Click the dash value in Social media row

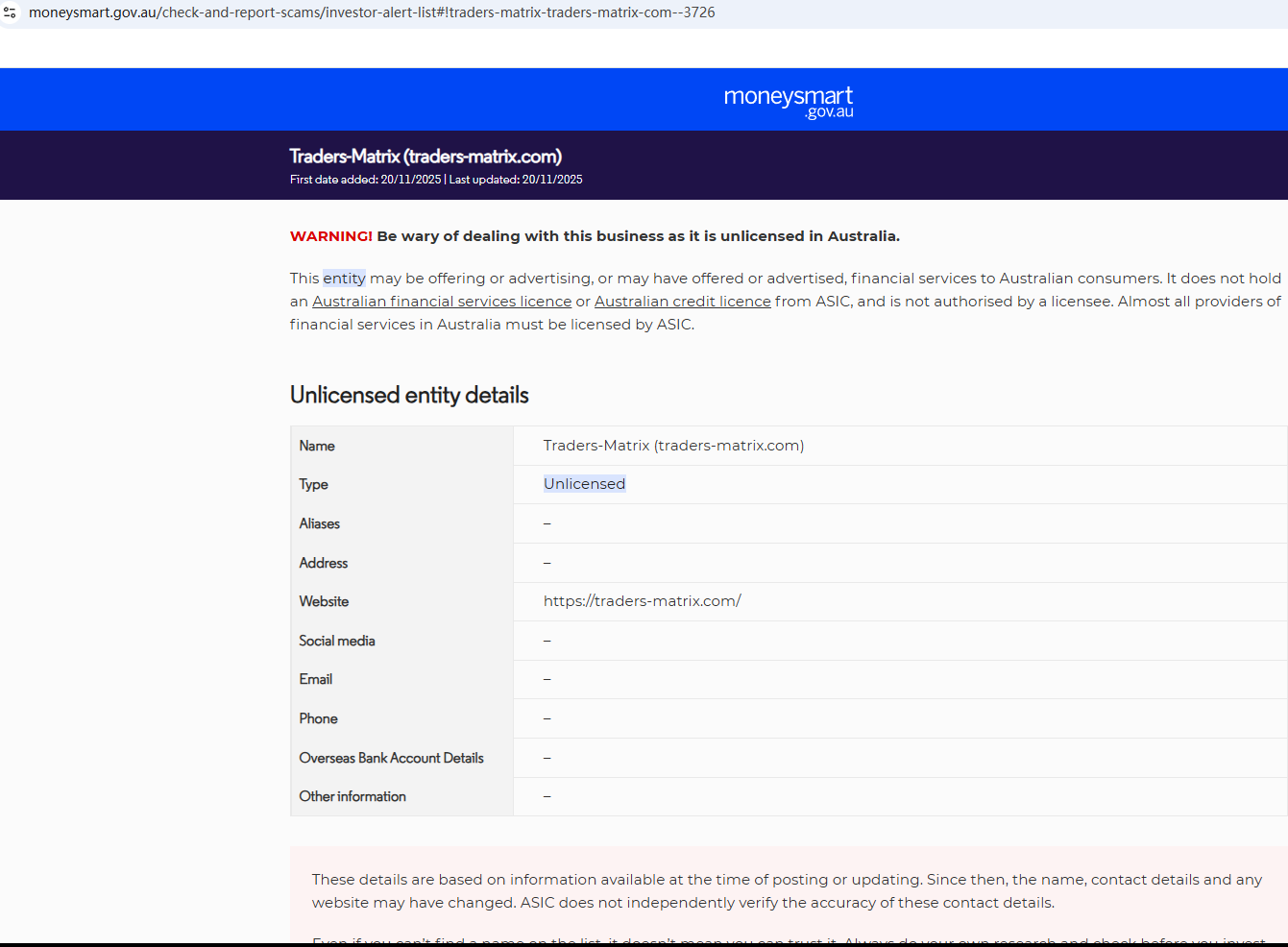[x=547, y=641]
